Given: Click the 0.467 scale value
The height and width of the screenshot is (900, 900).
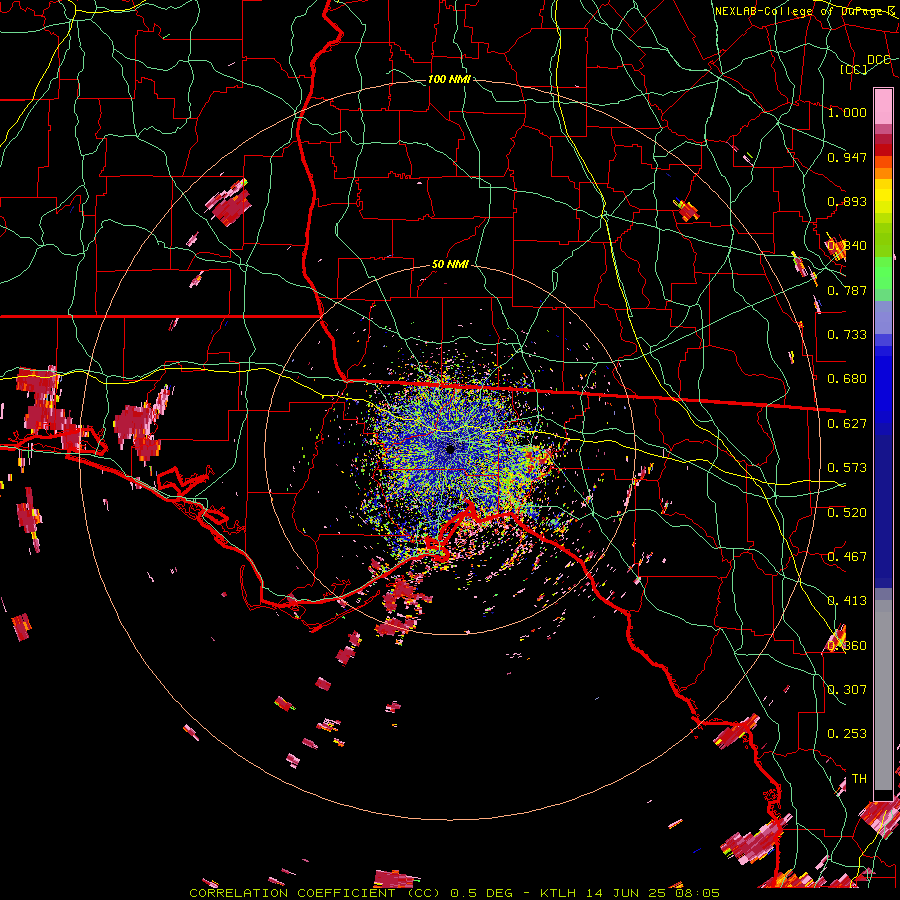Looking at the screenshot, I should [847, 557].
